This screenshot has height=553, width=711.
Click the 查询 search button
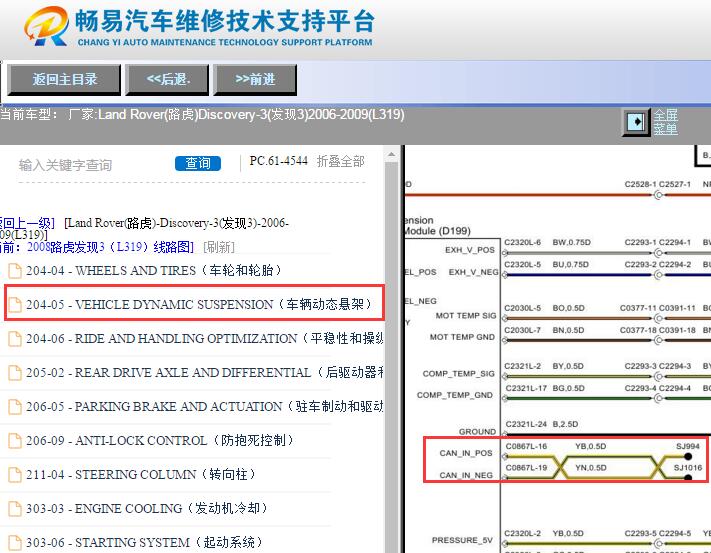click(x=198, y=163)
